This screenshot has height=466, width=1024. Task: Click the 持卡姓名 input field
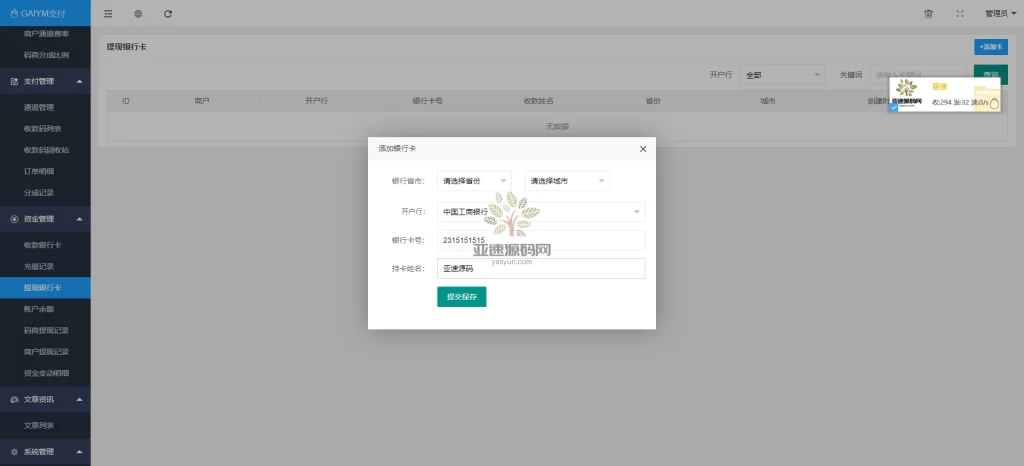(541, 268)
